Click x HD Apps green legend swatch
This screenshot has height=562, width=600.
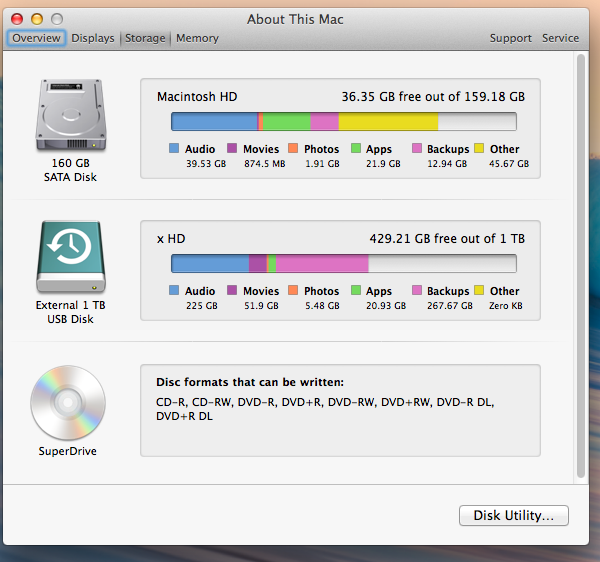click(356, 290)
